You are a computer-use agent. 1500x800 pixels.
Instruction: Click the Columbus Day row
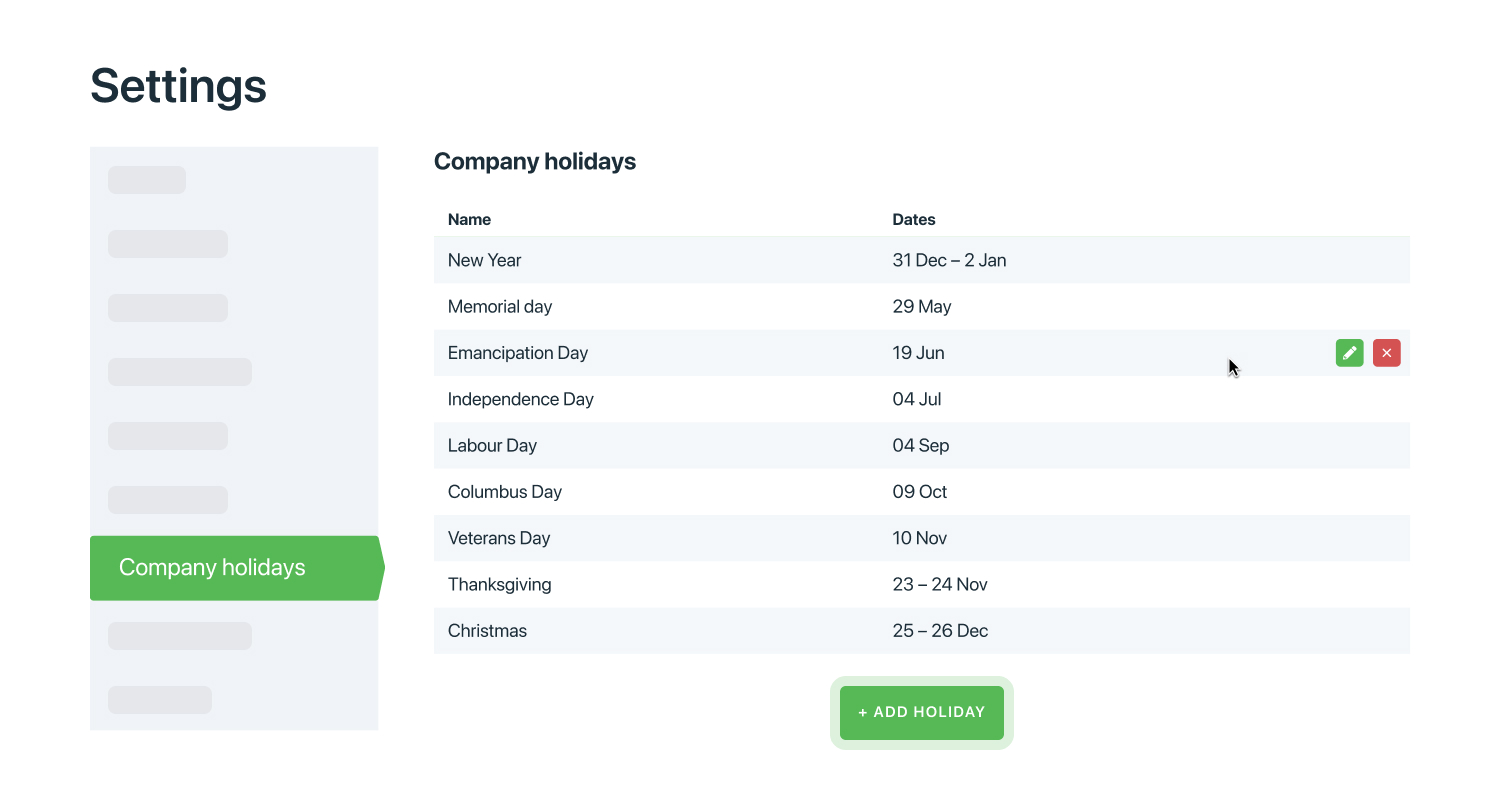[x=505, y=492]
